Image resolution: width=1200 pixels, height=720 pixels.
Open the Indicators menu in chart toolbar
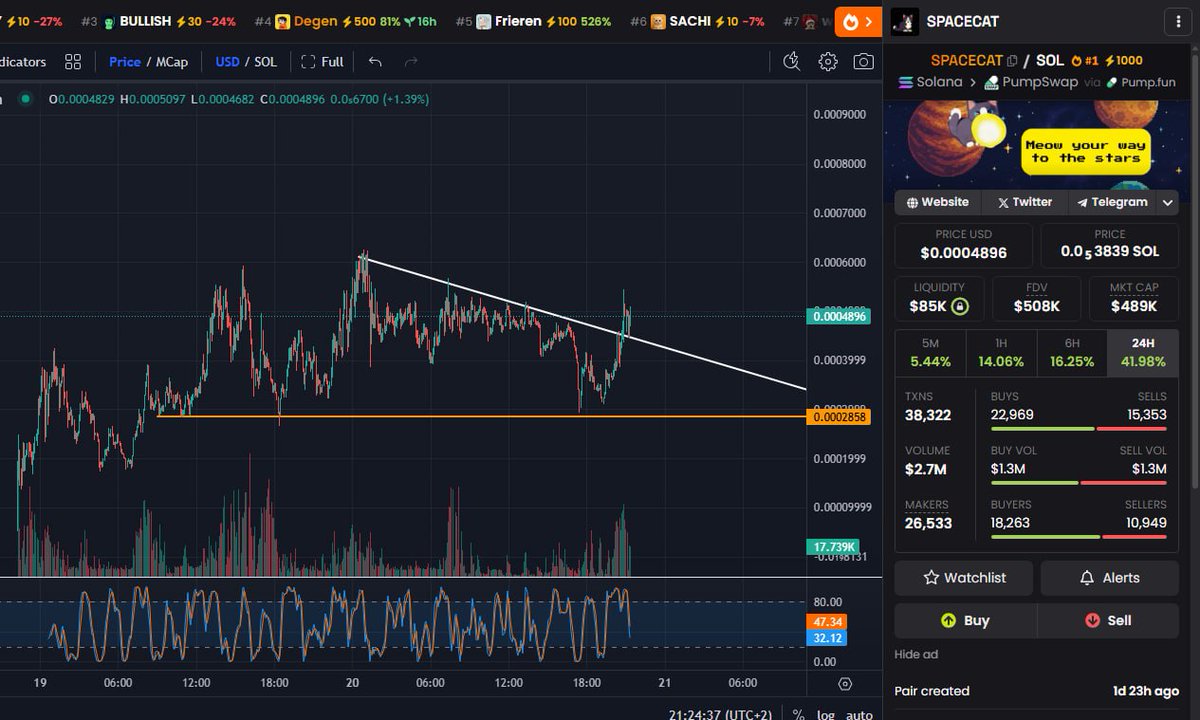[22, 62]
